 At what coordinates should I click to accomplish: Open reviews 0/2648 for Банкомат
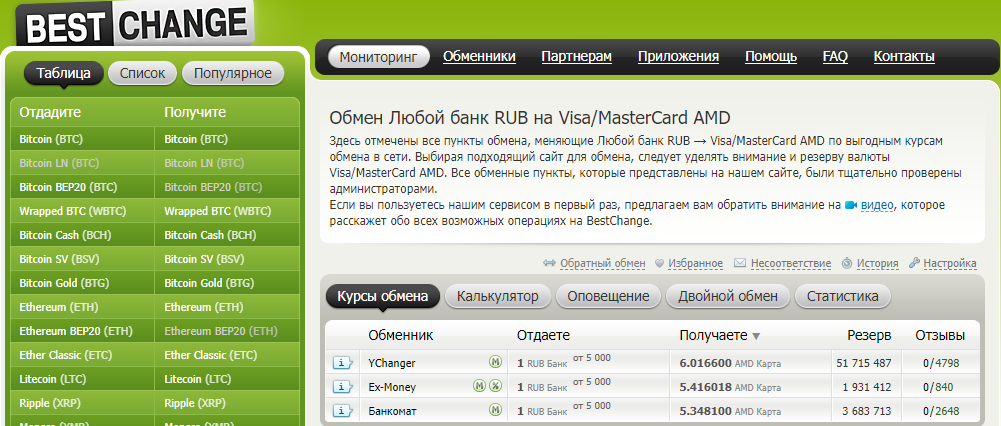(941, 411)
